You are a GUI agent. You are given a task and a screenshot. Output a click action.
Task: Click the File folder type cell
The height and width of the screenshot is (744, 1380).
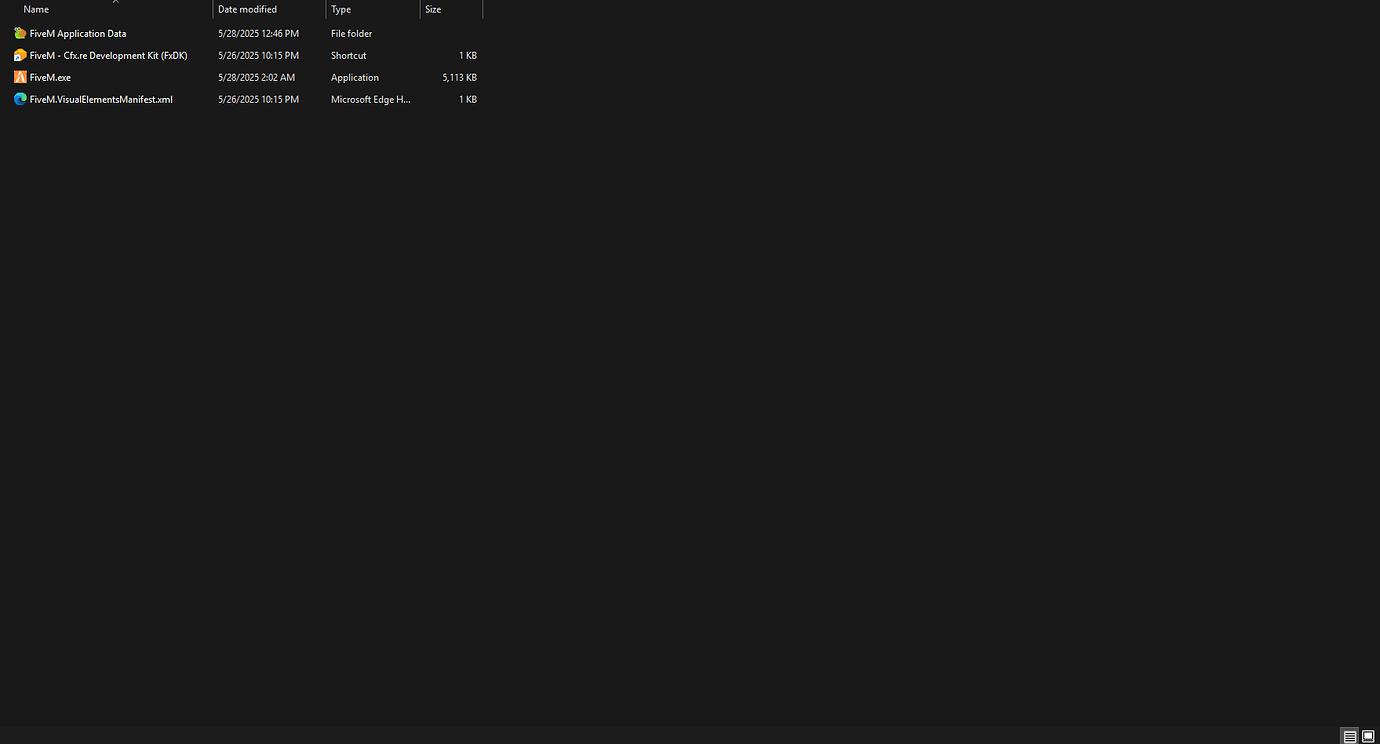[352, 34]
